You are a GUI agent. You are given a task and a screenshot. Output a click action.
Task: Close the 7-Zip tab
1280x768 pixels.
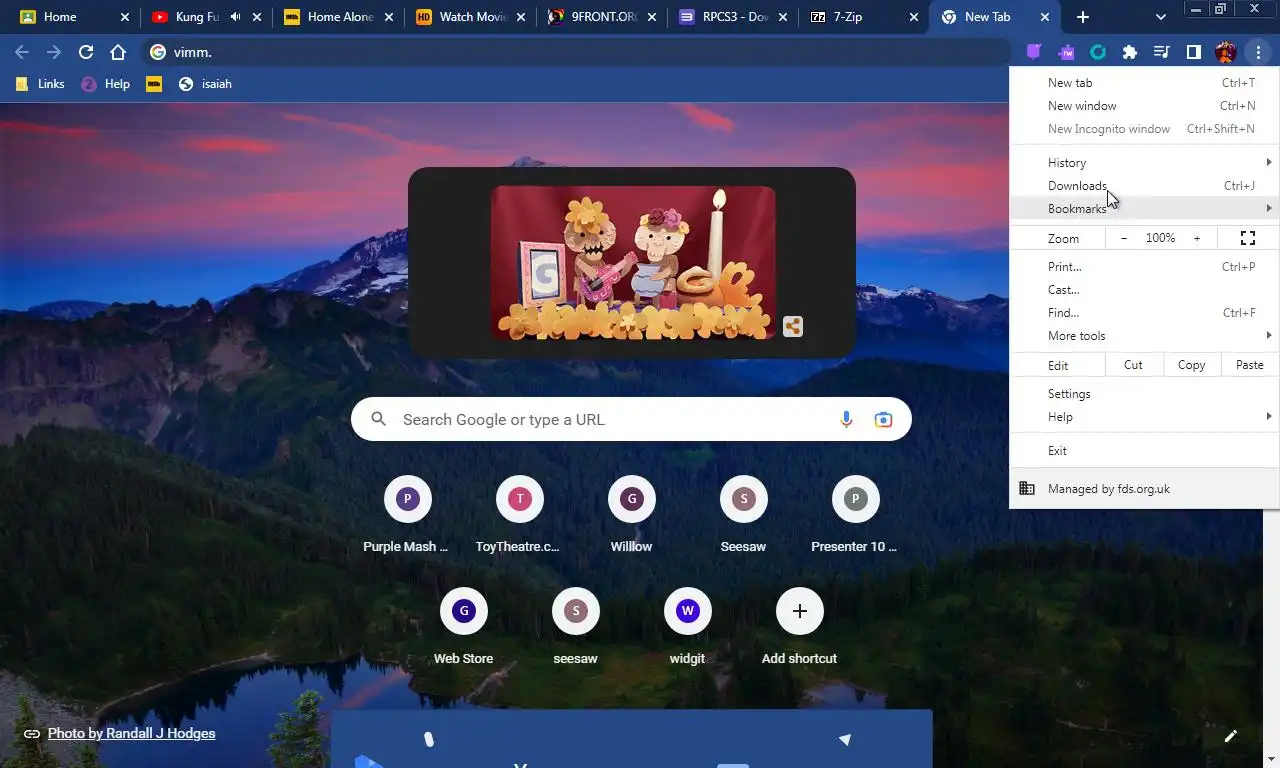[x=914, y=17]
